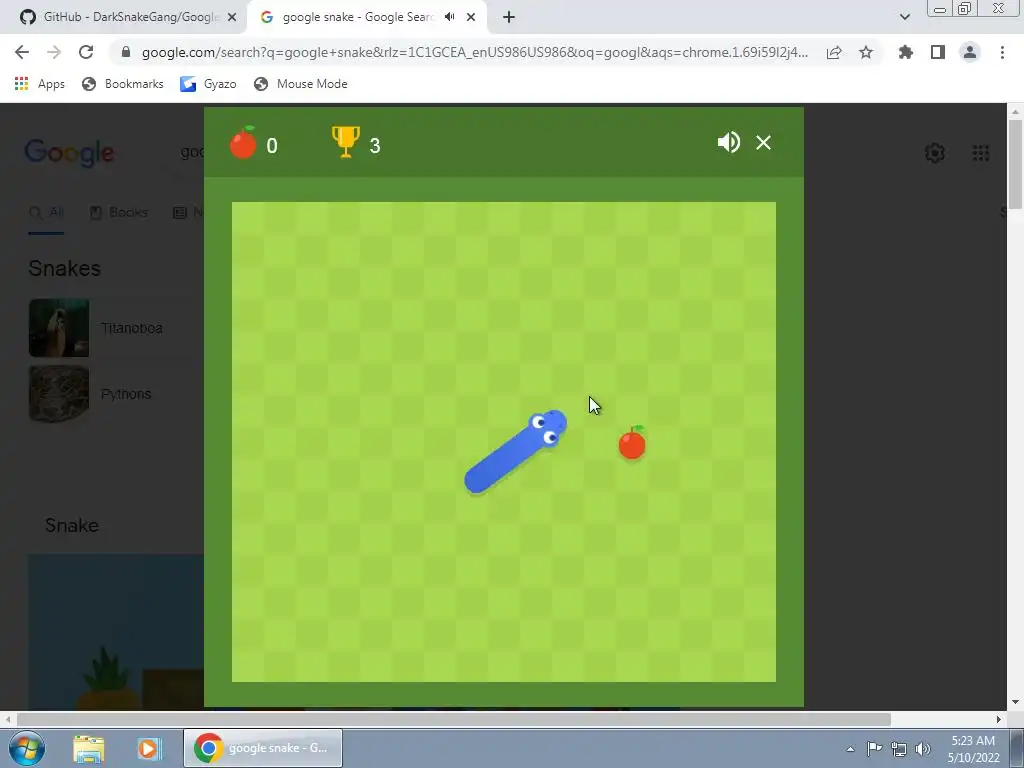The height and width of the screenshot is (768, 1024).
Task: Click the red apple on the game board
Action: [x=632, y=443]
